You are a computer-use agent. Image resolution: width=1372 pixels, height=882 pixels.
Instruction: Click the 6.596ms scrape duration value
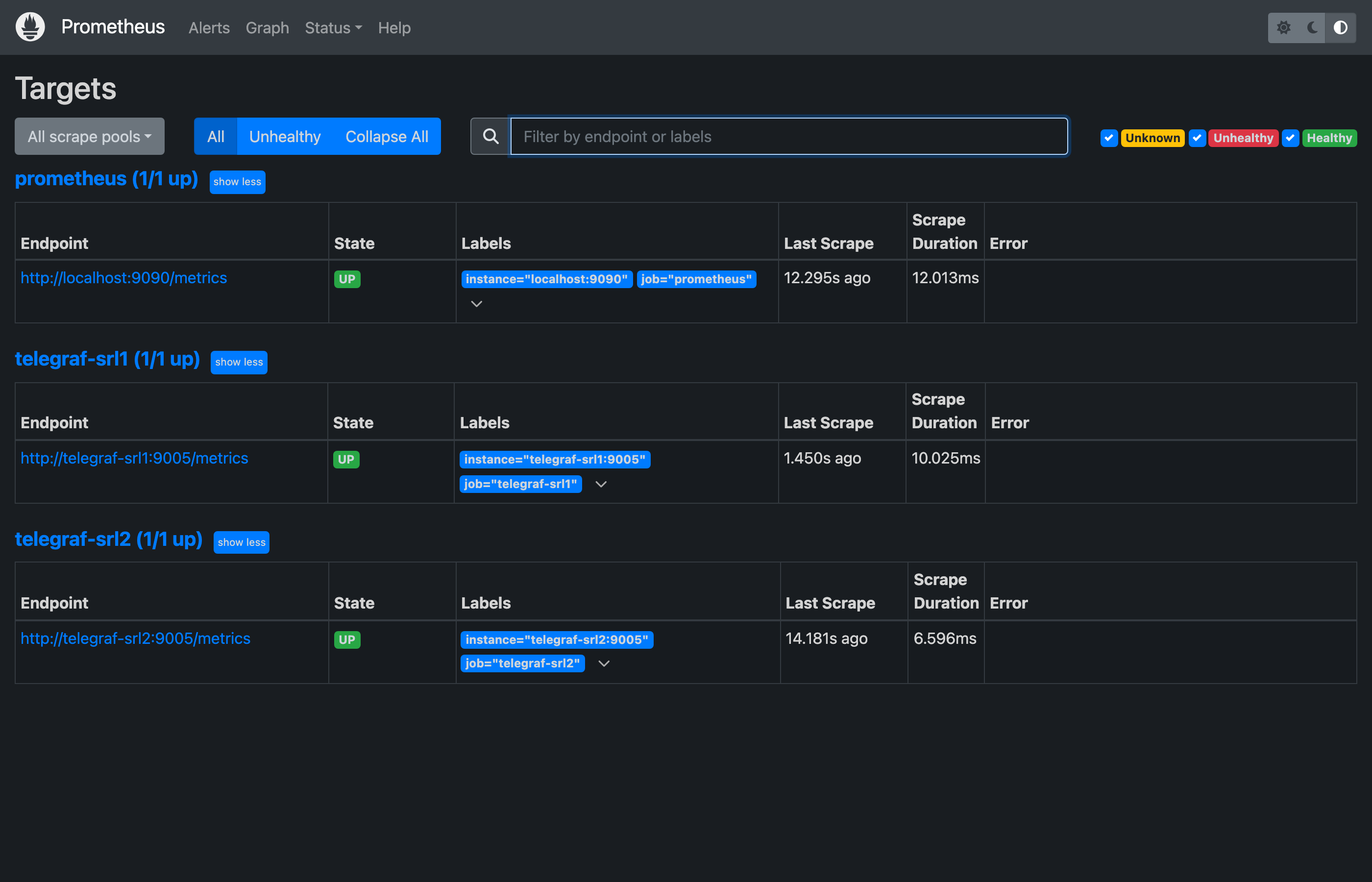tap(945, 638)
